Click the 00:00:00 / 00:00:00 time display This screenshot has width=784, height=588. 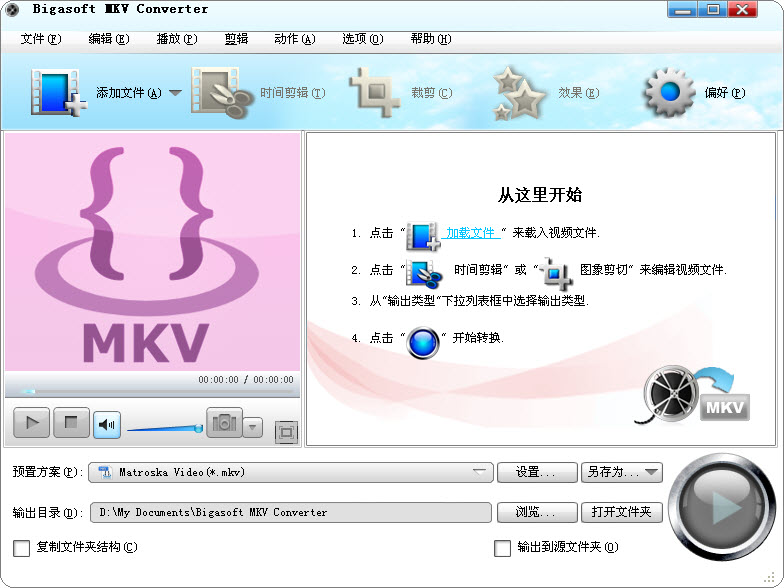click(x=246, y=380)
